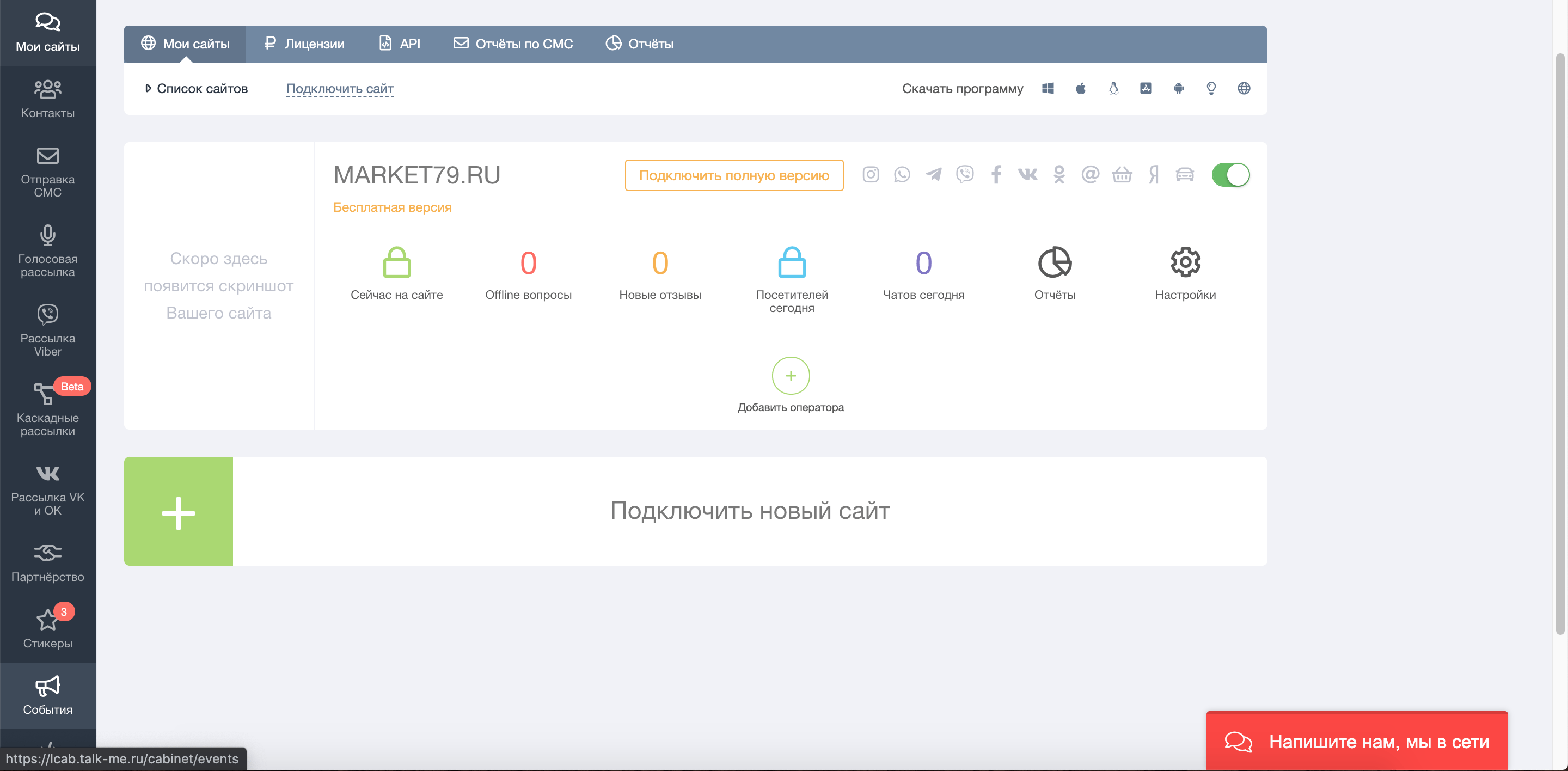Viewport: 1568px width, 771px height.
Task: Open the Лицензии tab
Action: pyautogui.click(x=304, y=44)
